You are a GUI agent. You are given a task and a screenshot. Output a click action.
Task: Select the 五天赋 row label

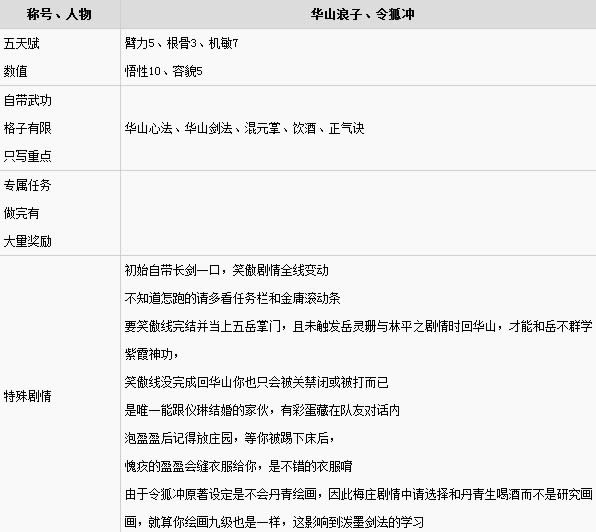coord(22,43)
